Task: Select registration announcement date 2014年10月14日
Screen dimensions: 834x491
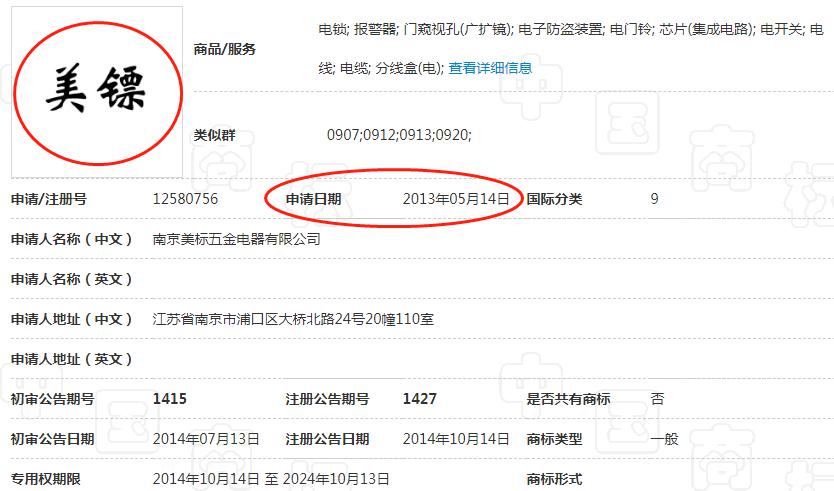Action: coord(456,439)
